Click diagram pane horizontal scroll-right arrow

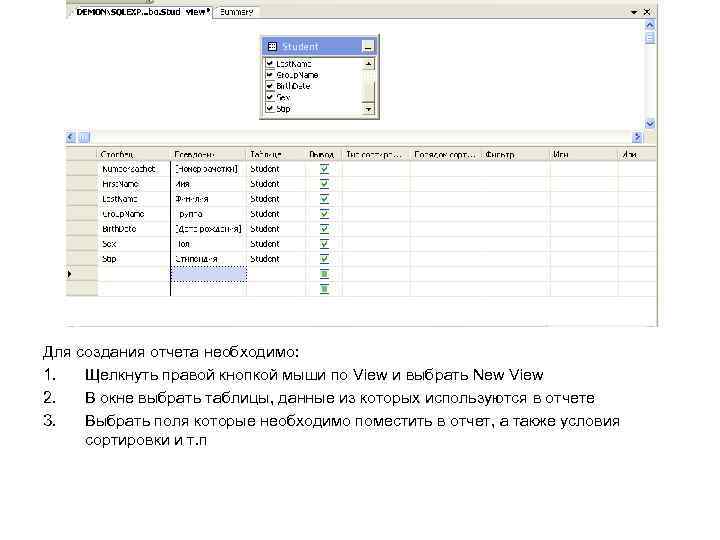(636, 137)
